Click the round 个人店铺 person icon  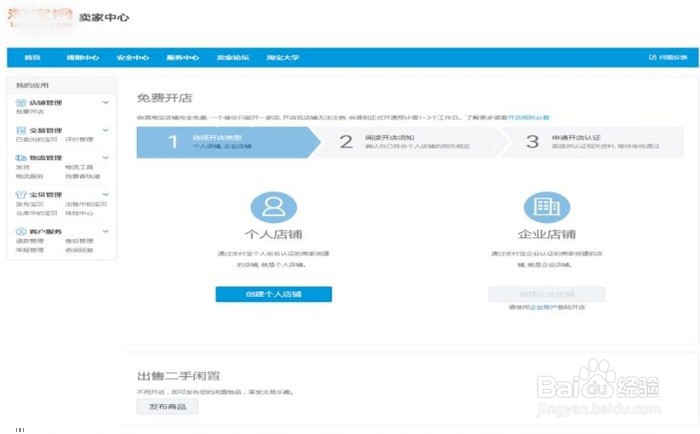pyautogui.click(x=274, y=207)
